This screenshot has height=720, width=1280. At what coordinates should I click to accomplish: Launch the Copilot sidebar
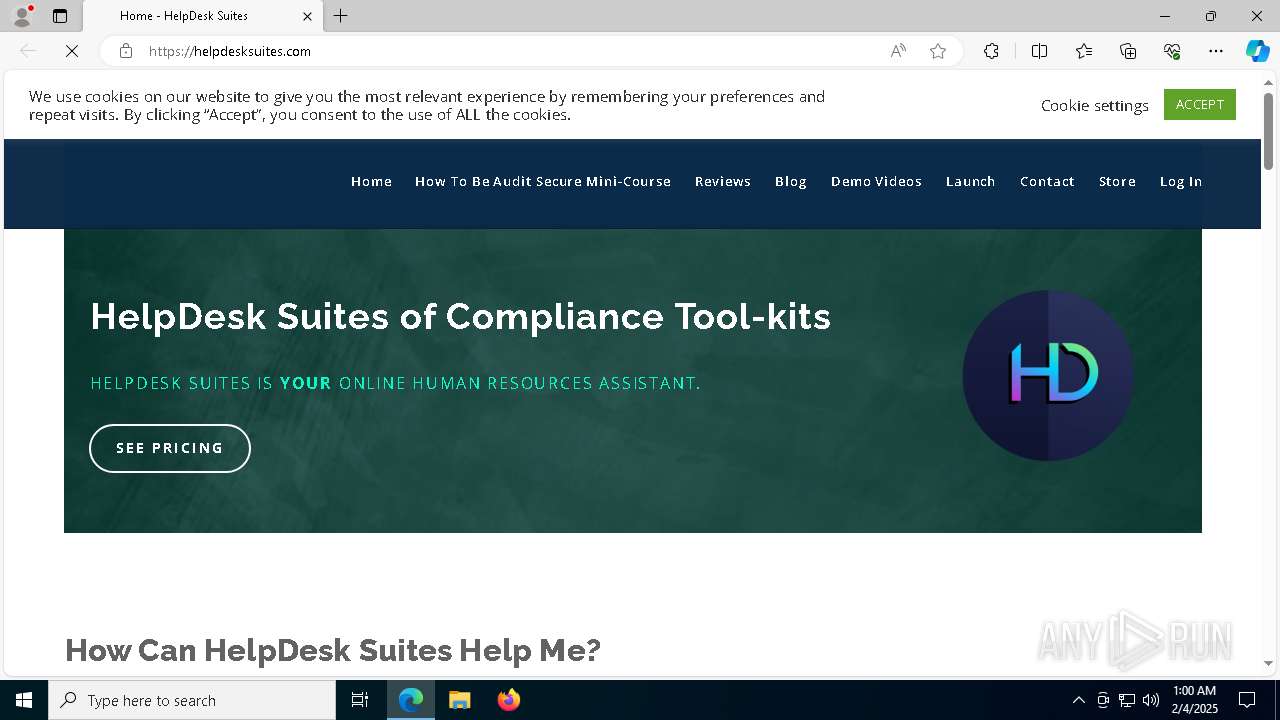pyautogui.click(x=1257, y=51)
